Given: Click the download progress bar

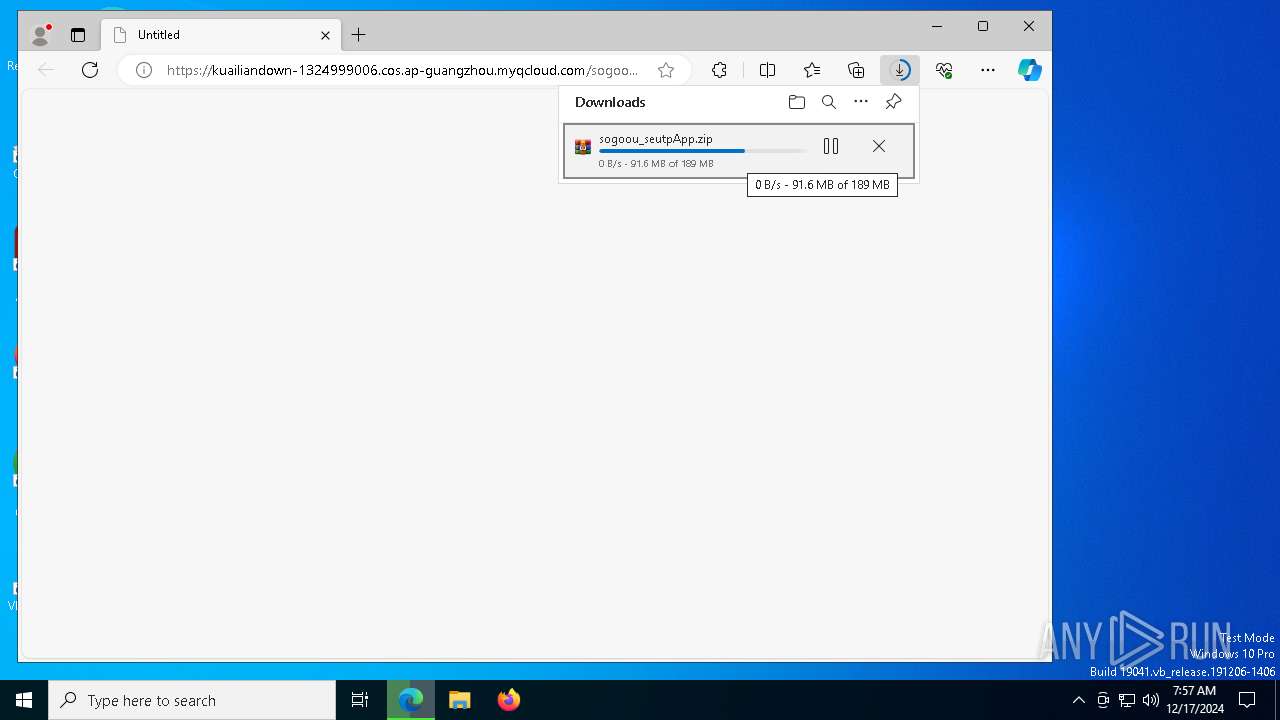Looking at the screenshot, I should [702, 151].
